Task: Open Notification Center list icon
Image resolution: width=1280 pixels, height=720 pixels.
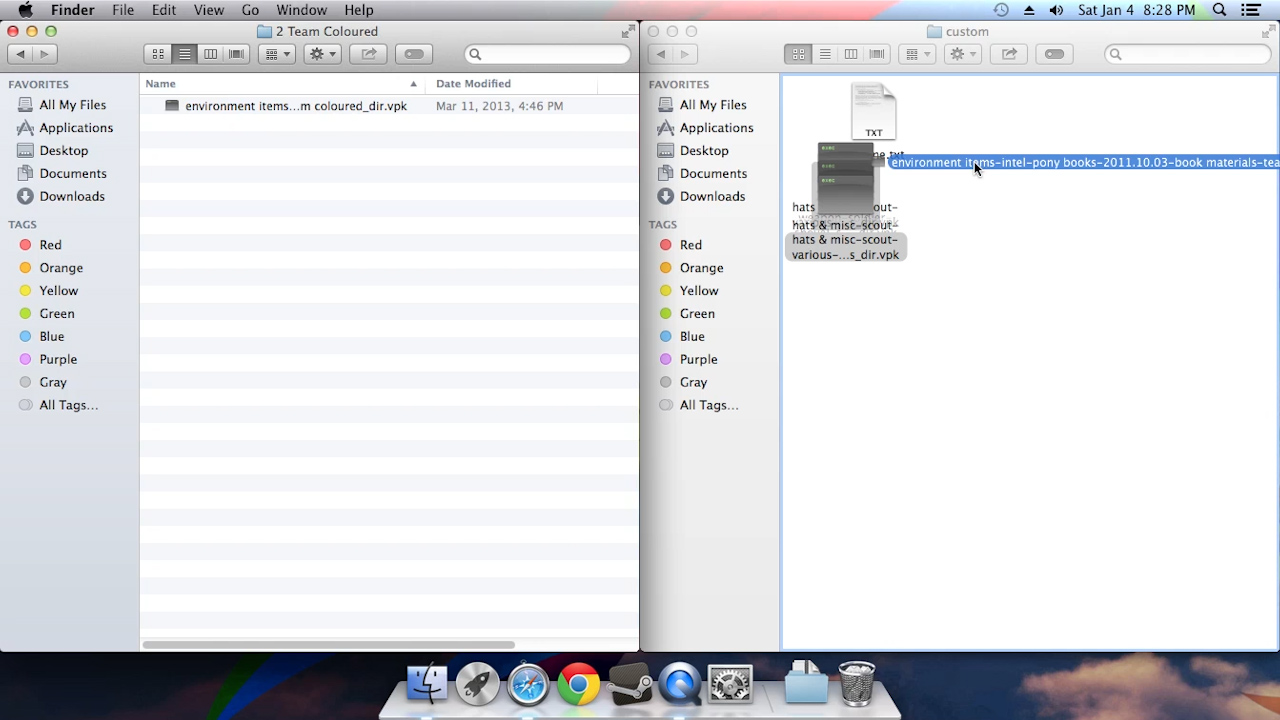Action: point(1250,10)
